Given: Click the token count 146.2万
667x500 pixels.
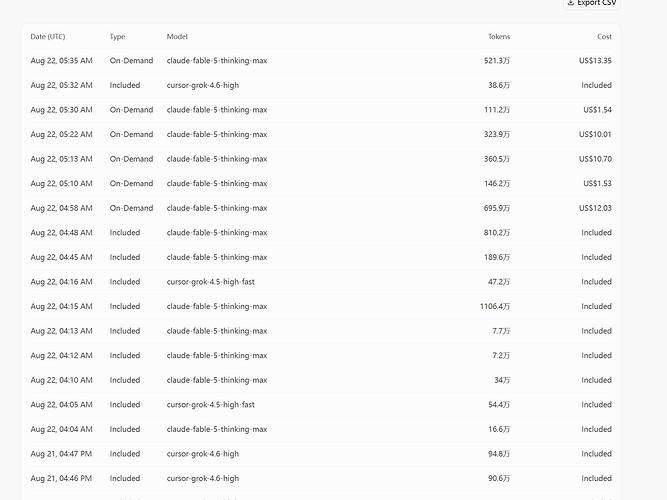Looking at the screenshot, I should coord(497,184).
